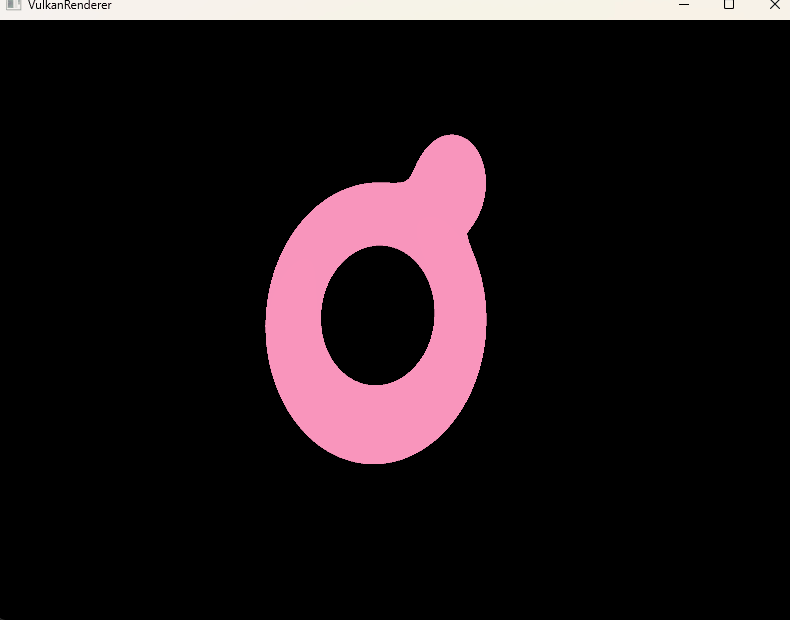
Task: Click black background right of the torus
Action: (640, 320)
